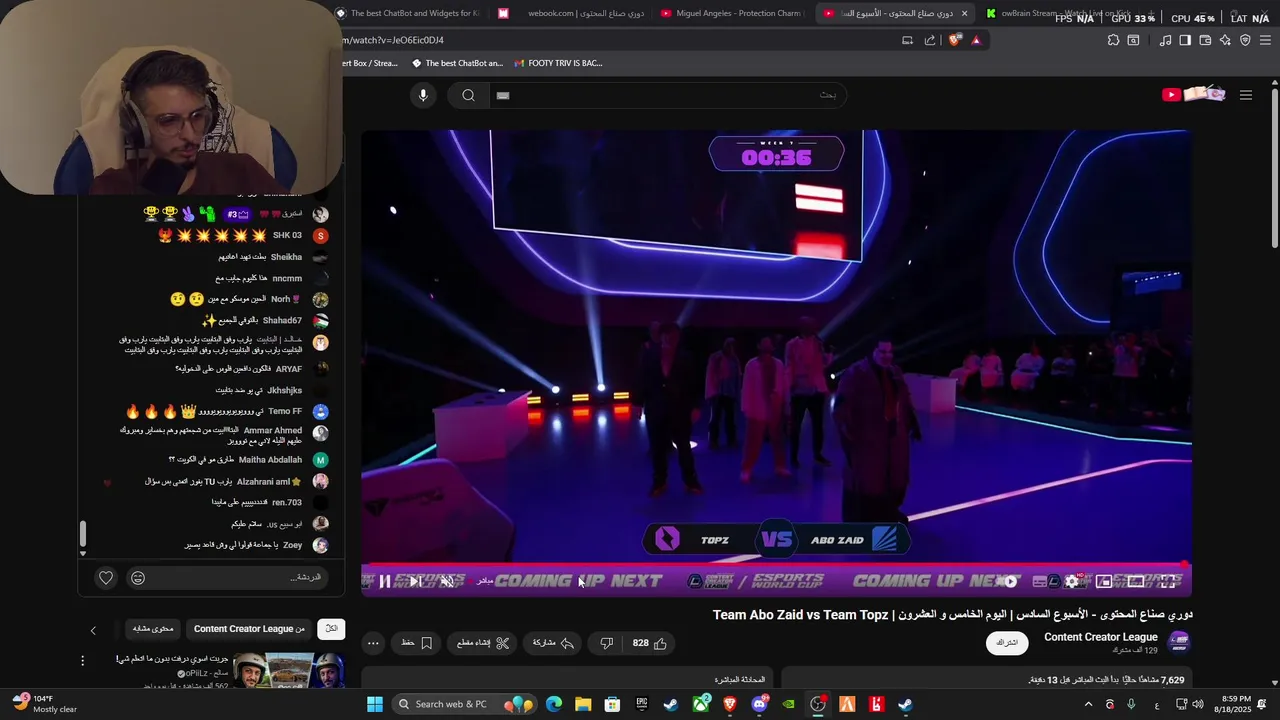
Task: Open options for the oPiiLz recommended video
Action: coord(83,660)
